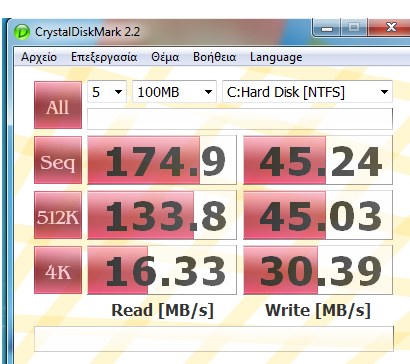
Task: Minimize the CrystalDiskMark window
Action: tap(327, 27)
